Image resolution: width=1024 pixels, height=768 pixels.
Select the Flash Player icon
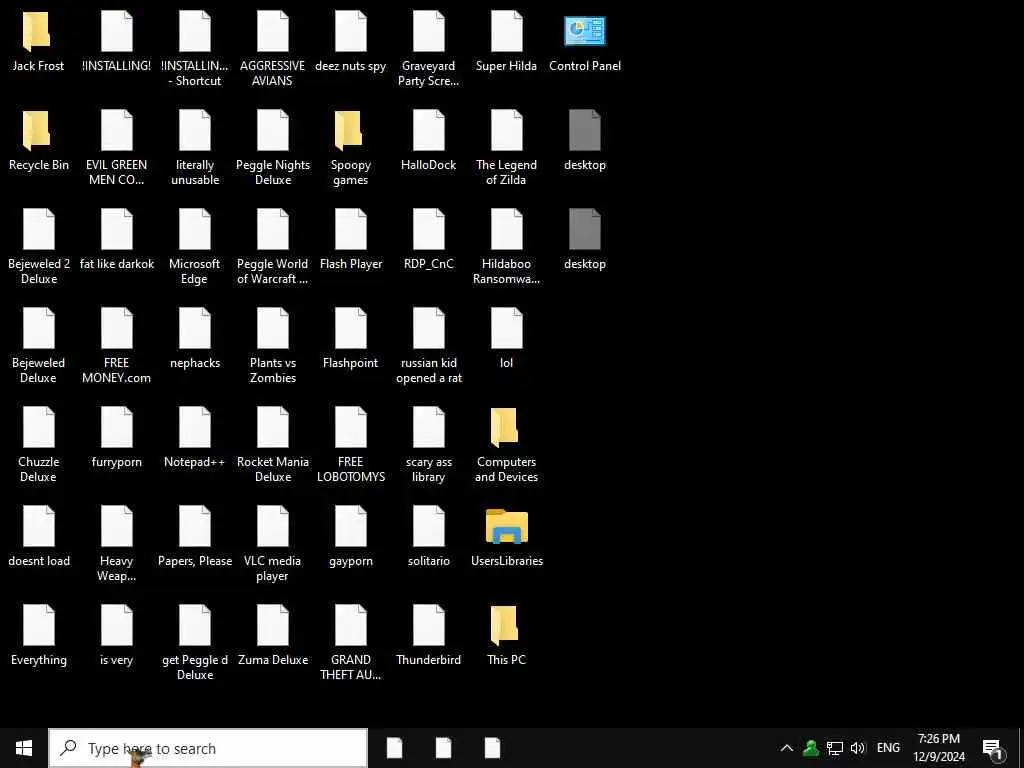(351, 229)
